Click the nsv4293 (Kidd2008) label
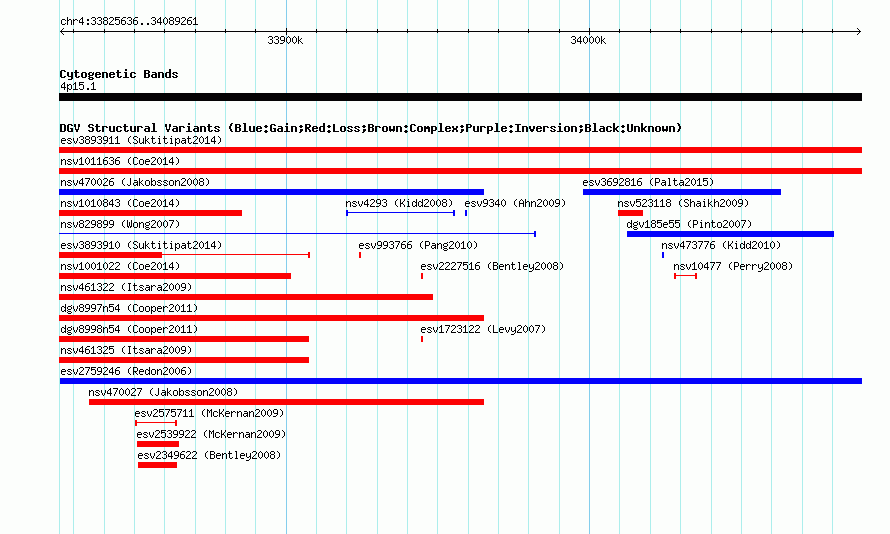Image resolution: width=890 pixels, height=534 pixels. [x=399, y=203]
